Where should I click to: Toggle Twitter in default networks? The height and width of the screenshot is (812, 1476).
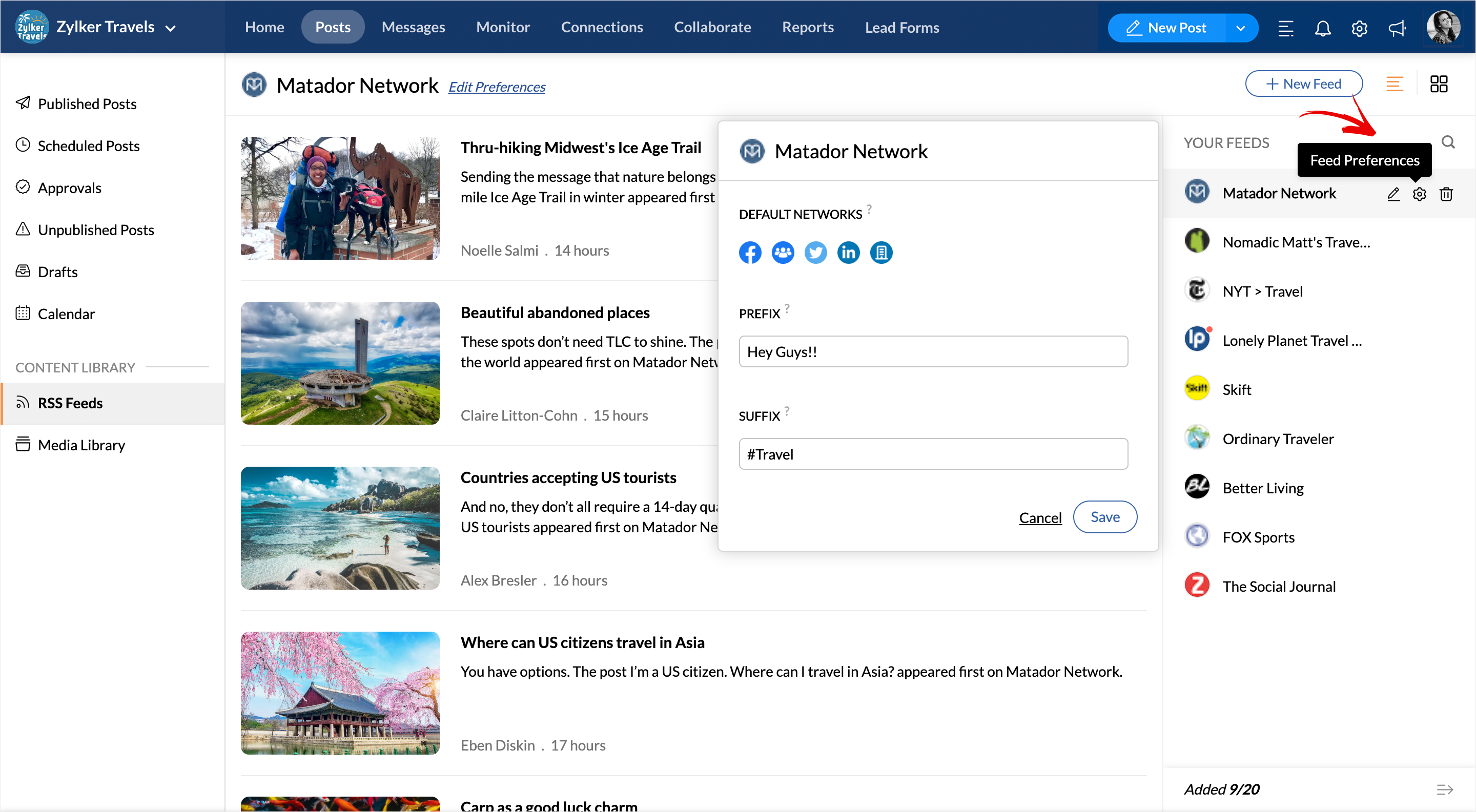815,253
